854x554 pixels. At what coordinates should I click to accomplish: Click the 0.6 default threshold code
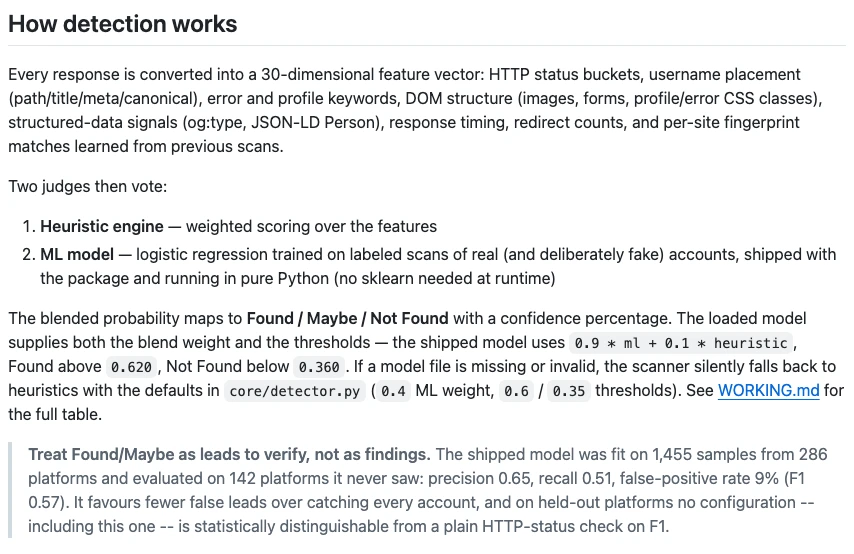[x=516, y=391]
